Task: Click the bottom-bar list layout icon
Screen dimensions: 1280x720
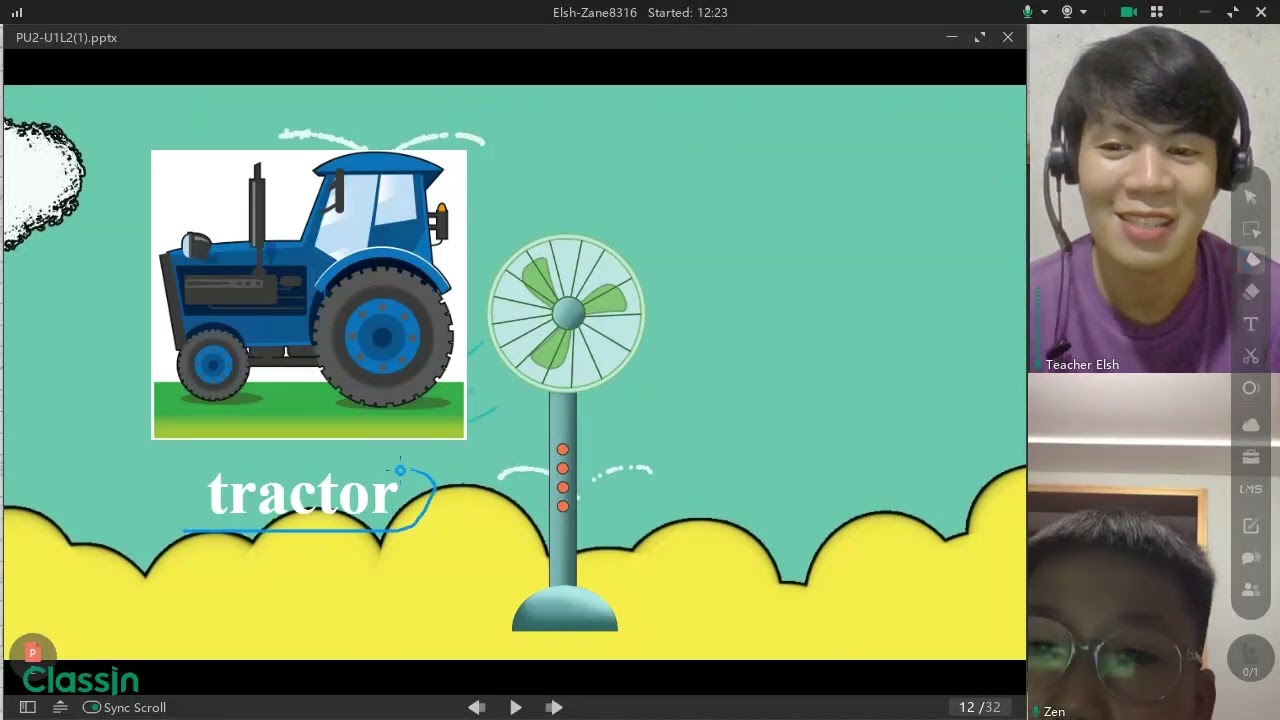Action: [60, 707]
